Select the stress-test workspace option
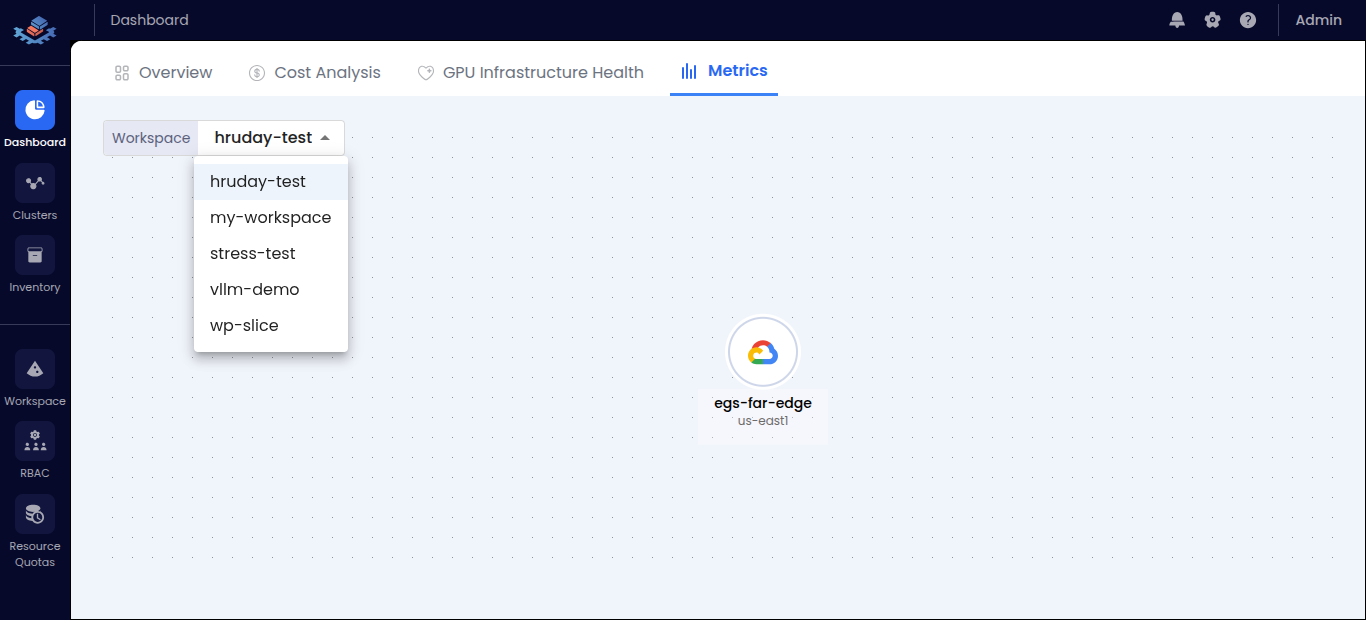The height and width of the screenshot is (620, 1366). 252,253
